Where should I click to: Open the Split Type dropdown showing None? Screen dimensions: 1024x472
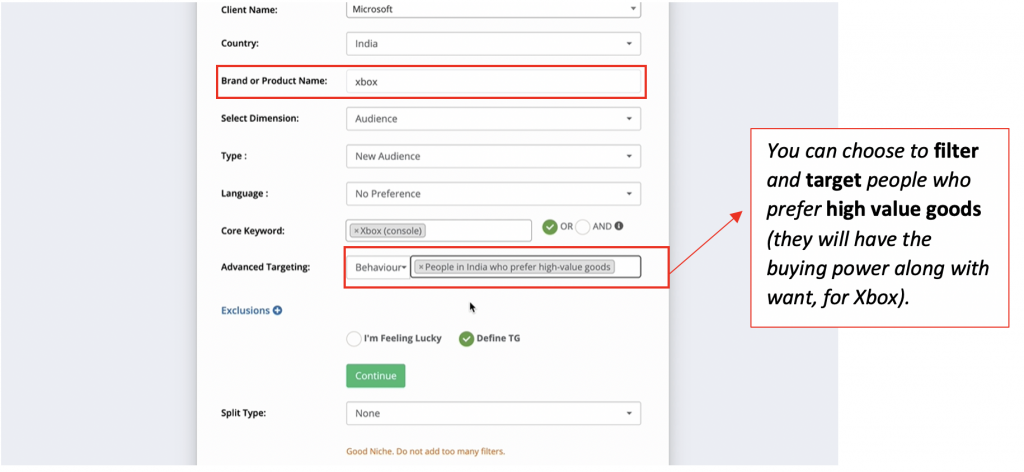pyautogui.click(x=493, y=413)
